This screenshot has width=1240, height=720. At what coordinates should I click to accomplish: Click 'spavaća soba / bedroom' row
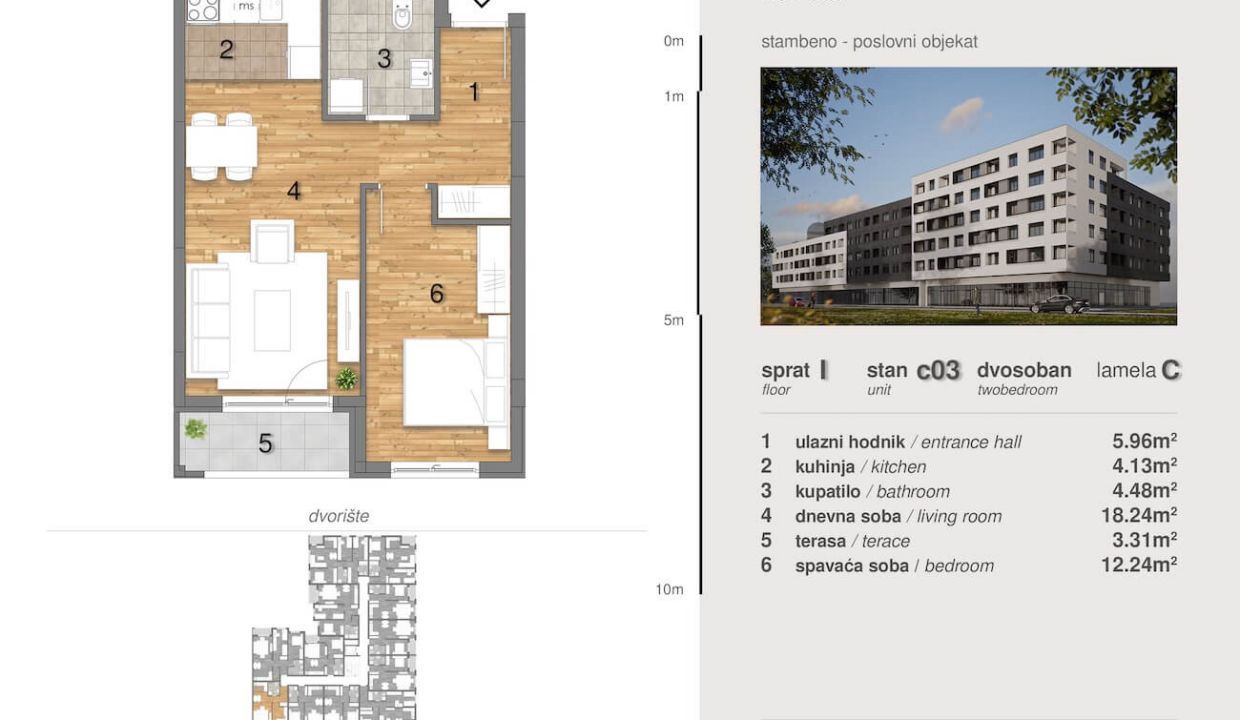(x=968, y=566)
